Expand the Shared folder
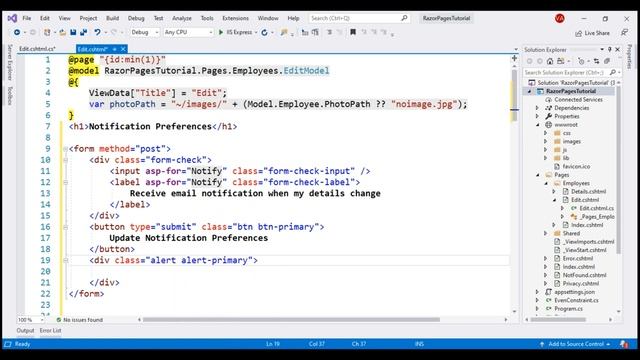This screenshot has width=640, height=360. click(x=545, y=233)
